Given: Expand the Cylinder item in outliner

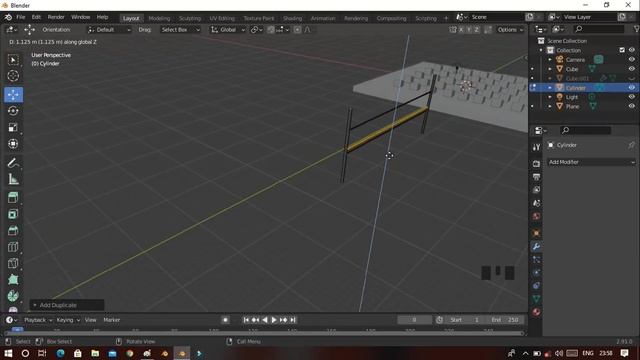Looking at the screenshot, I should tap(550, 88).
